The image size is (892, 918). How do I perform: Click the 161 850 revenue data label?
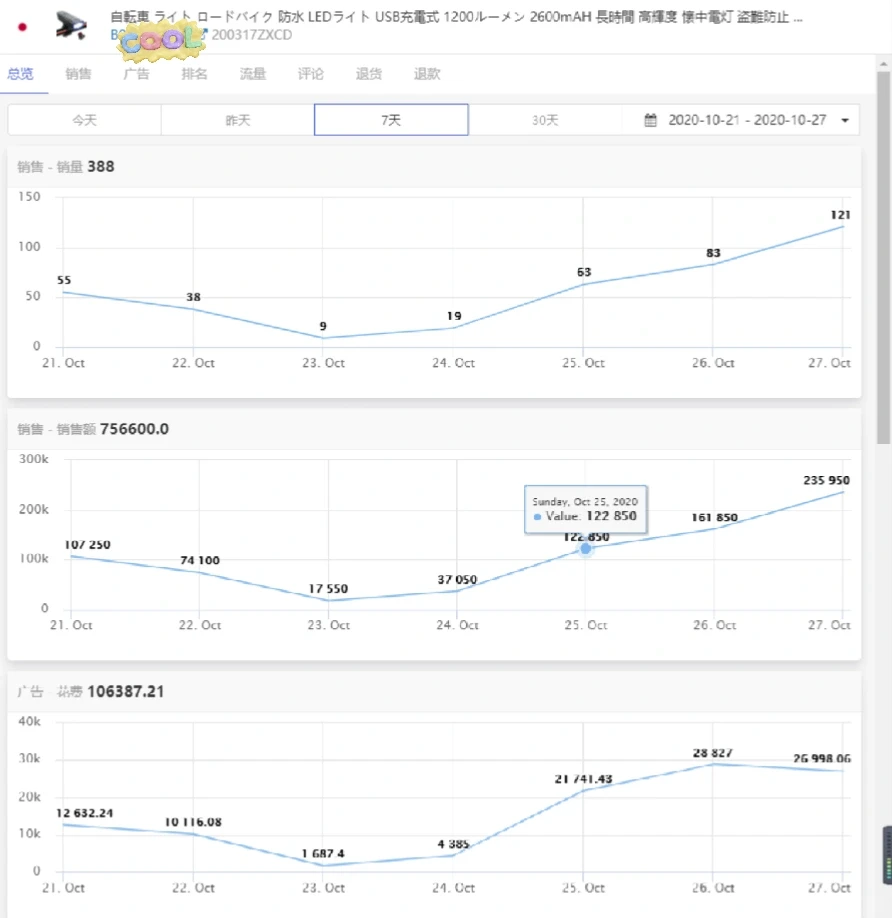point(714,518)
